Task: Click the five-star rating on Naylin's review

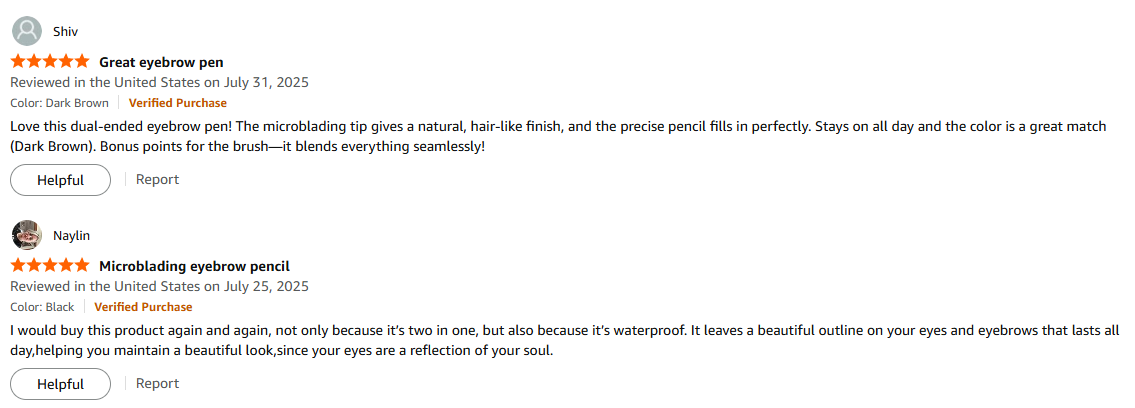Action: pyautogui.click(x=50, y=266)
